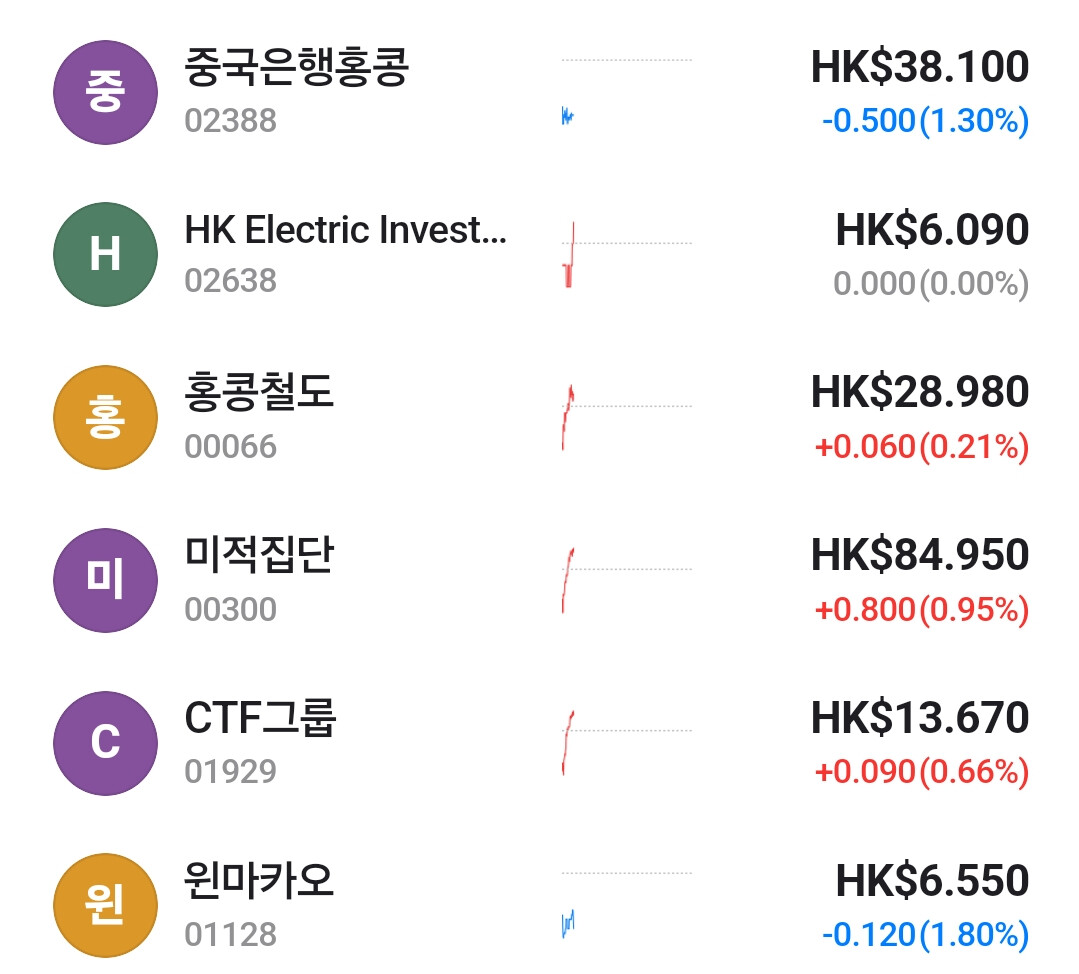Click the -0.120(1.80%) change value
Image resolution: width=1079 pixels, height=974 pixels.
click(925, 935)
